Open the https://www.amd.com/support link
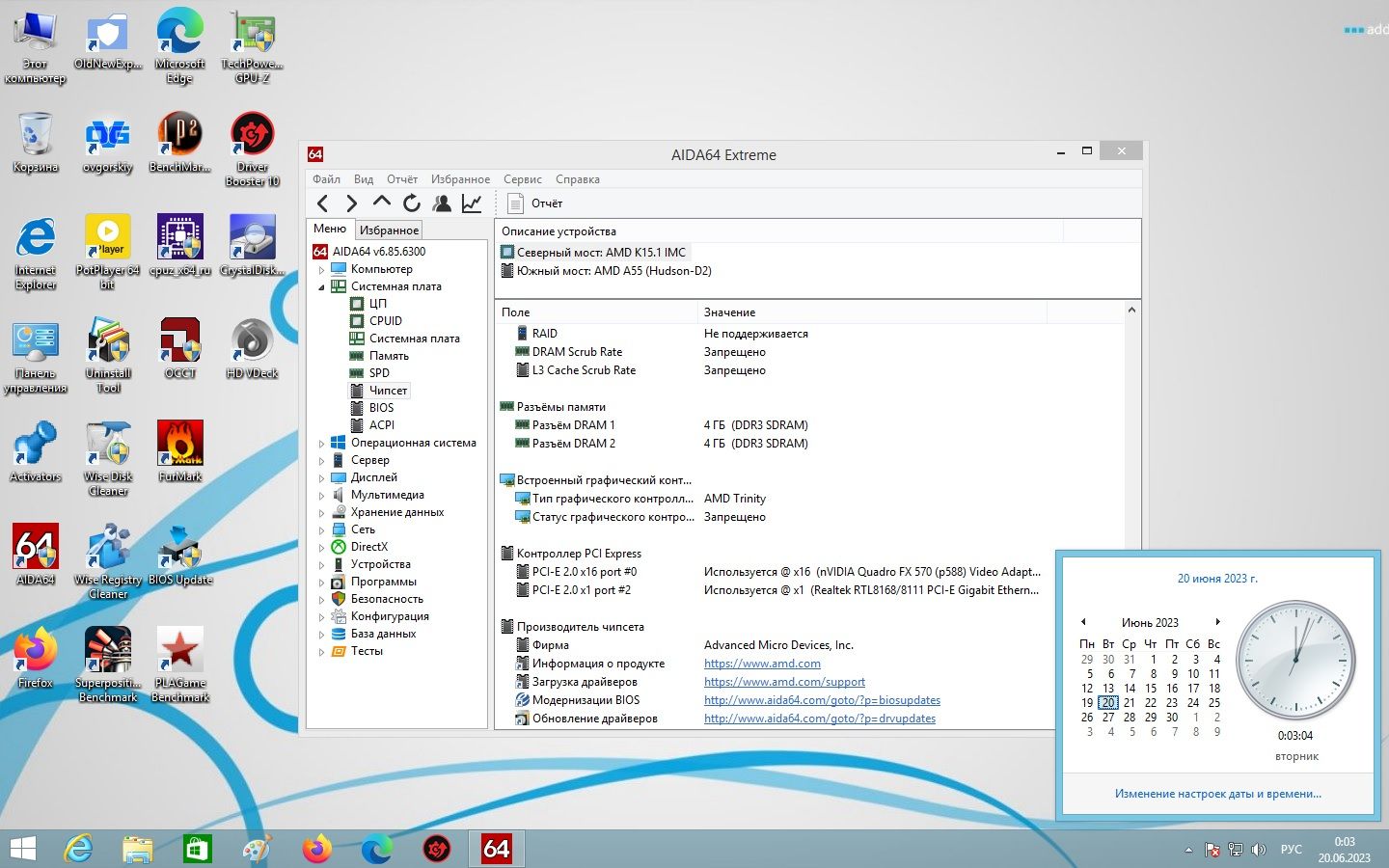Viewport: 1389px width, 868px height. coord(784,682)
